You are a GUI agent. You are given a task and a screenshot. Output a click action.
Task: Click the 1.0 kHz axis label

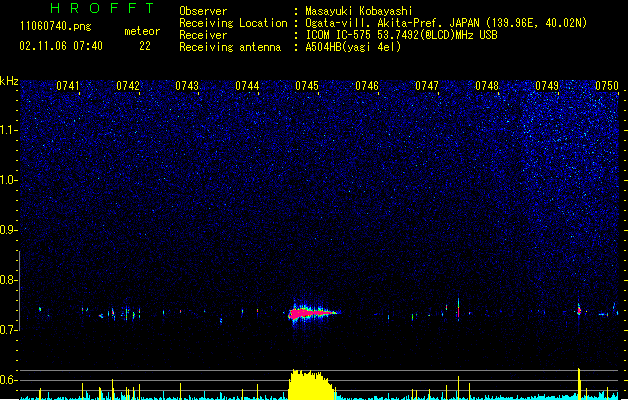point(9,180)
